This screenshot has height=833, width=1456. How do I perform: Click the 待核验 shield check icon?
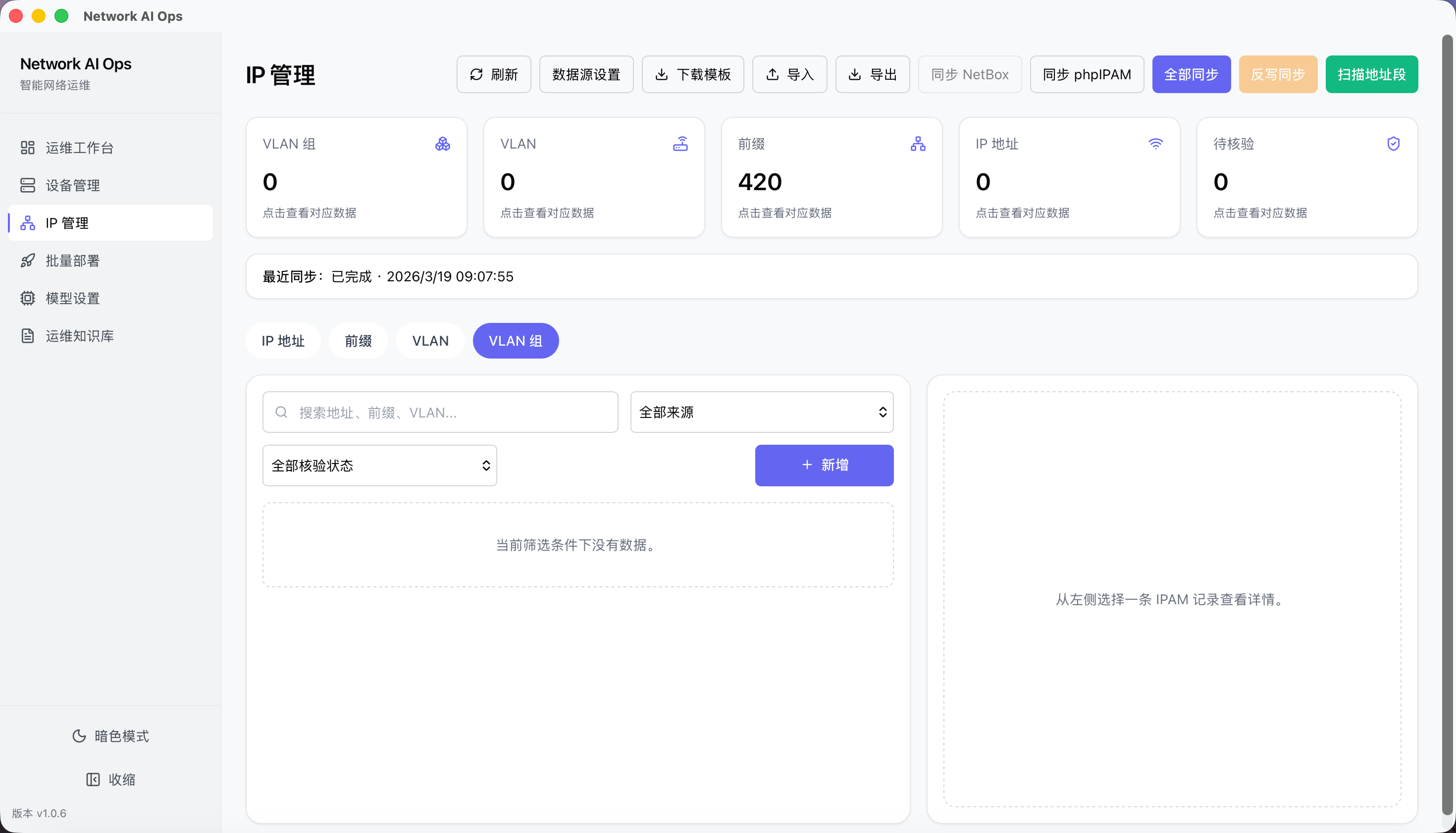click(x=1393, y=144)
